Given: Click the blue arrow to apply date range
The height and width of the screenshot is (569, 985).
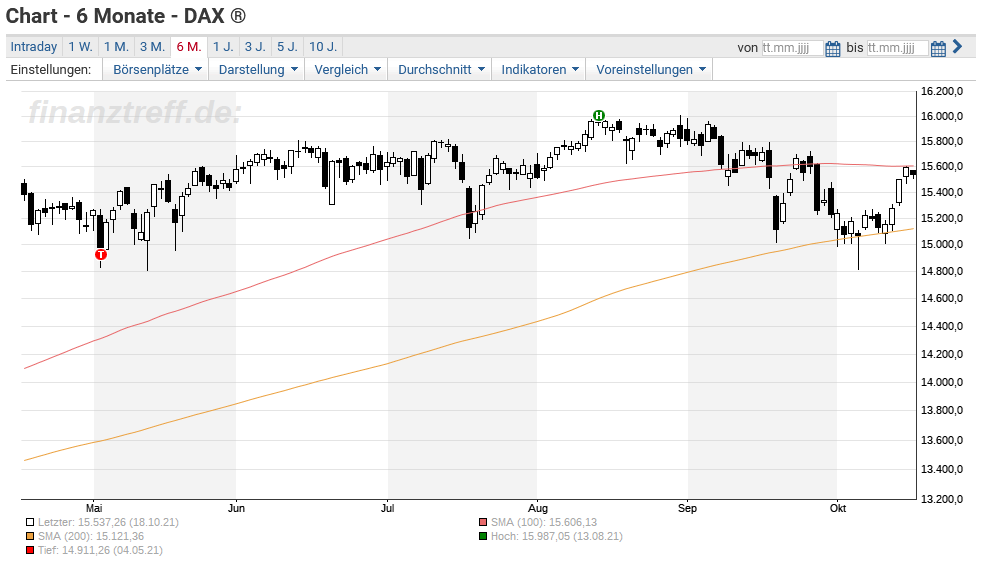Looking at the screenshot, I should [957, 46].
